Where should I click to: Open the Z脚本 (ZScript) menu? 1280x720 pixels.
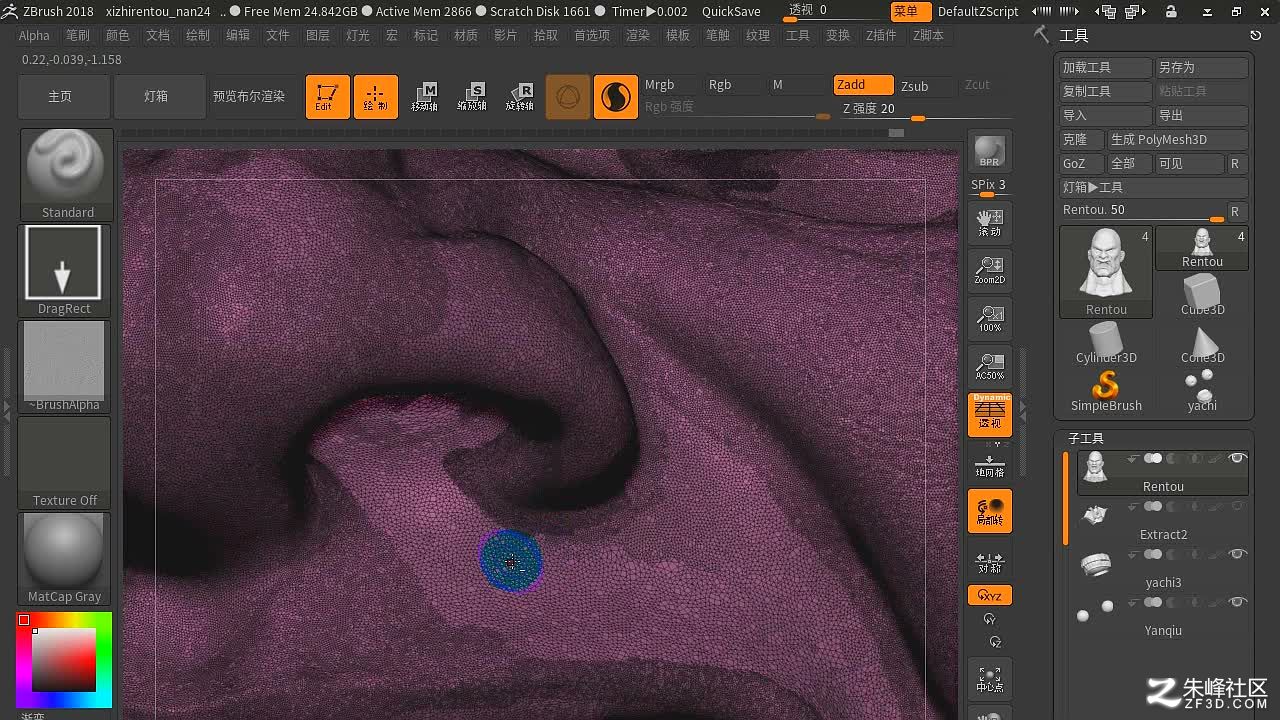coord(928,35)
